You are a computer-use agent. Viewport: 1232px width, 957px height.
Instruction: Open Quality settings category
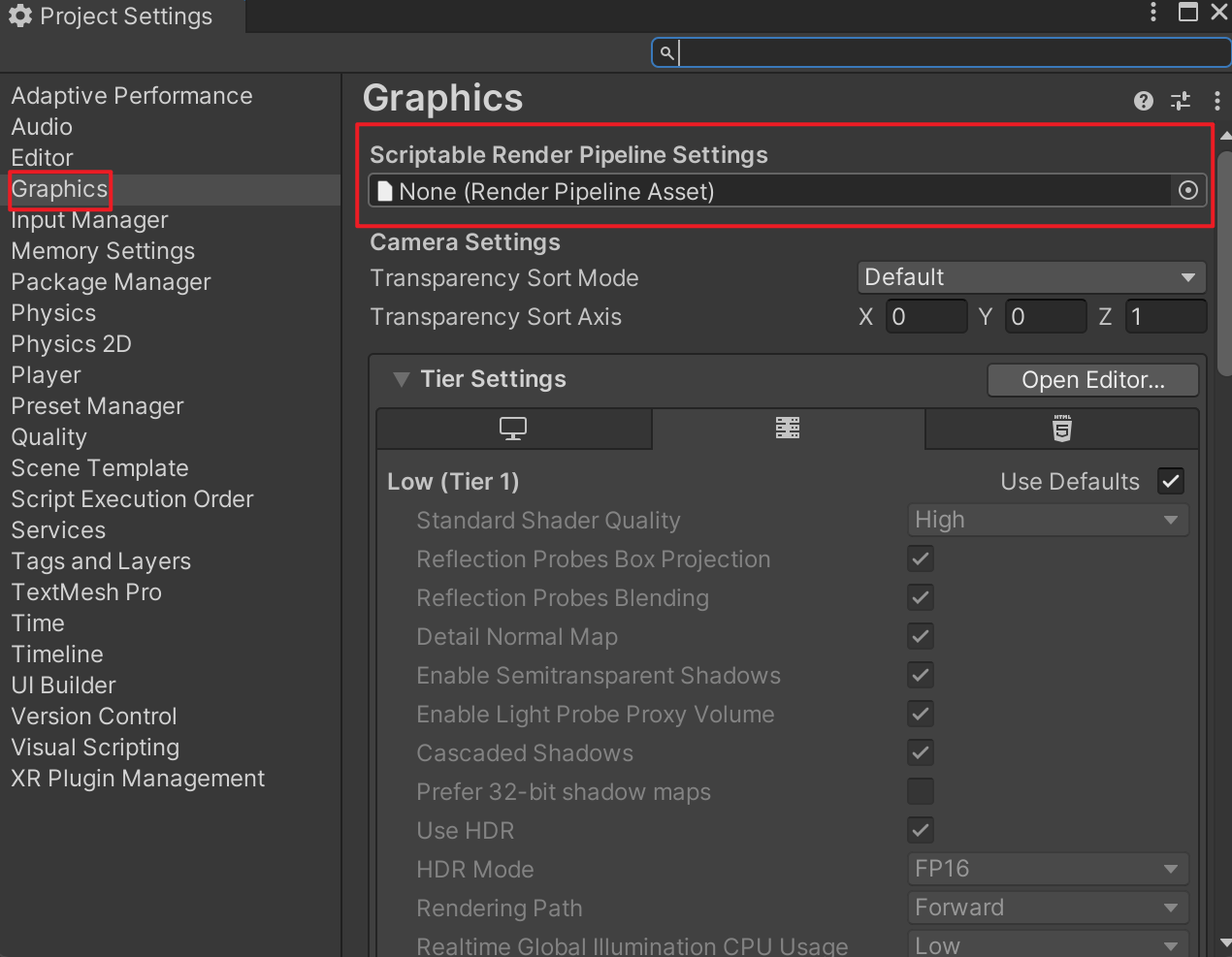pyautogui.click(x=49, y=437)
